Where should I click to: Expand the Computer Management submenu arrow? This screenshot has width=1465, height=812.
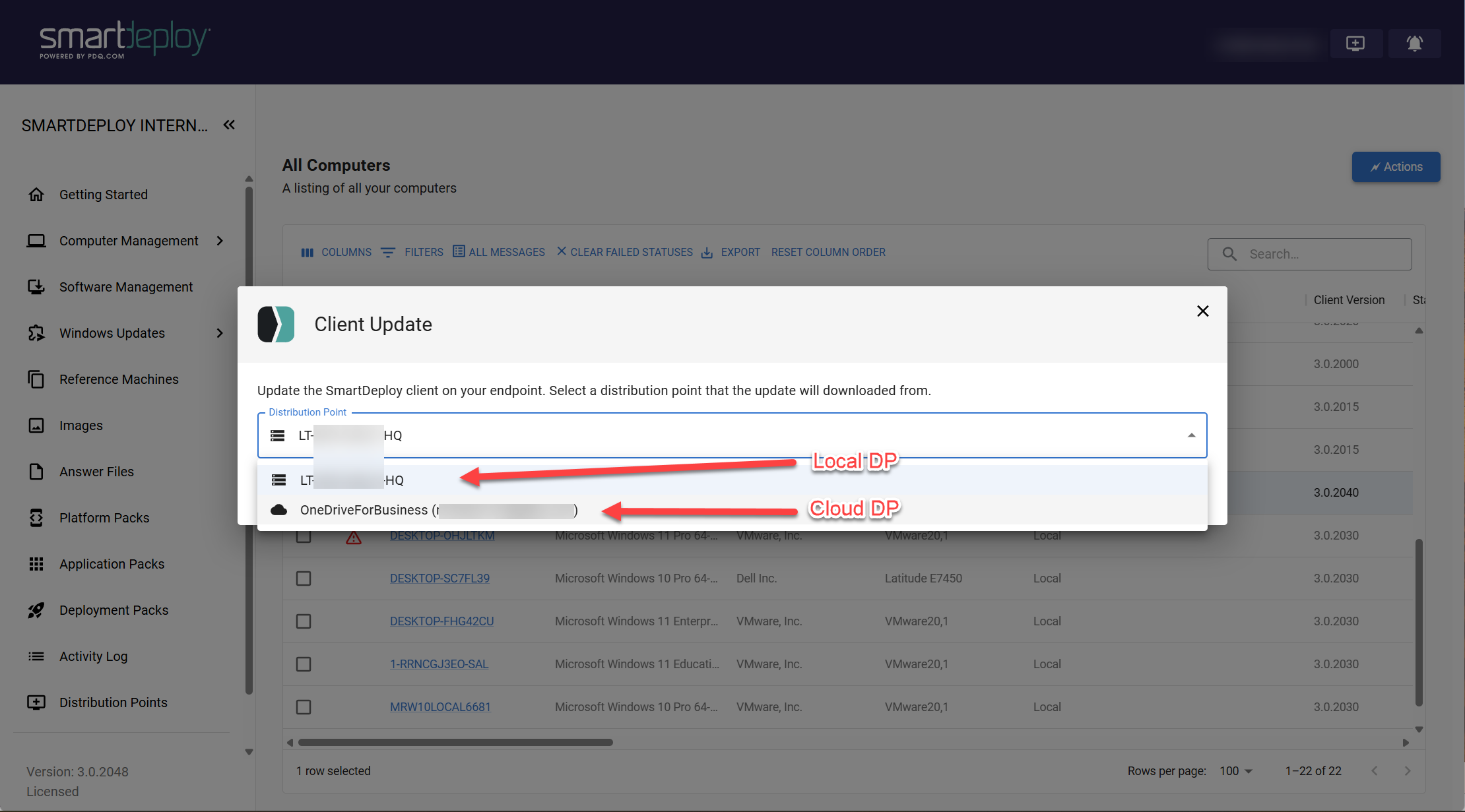[x=220, y=241]
